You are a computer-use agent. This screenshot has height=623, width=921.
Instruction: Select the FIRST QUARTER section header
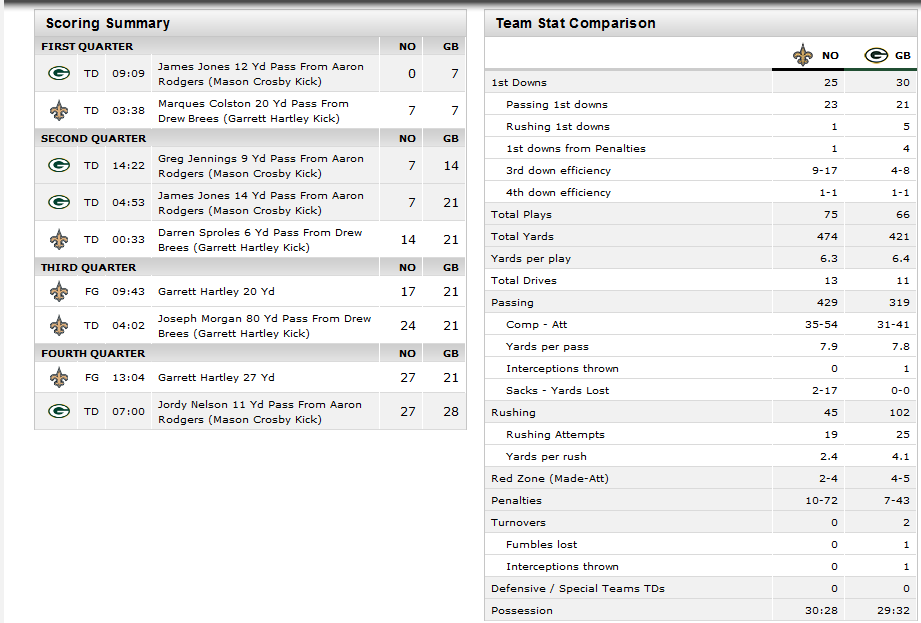coord(250,46)
